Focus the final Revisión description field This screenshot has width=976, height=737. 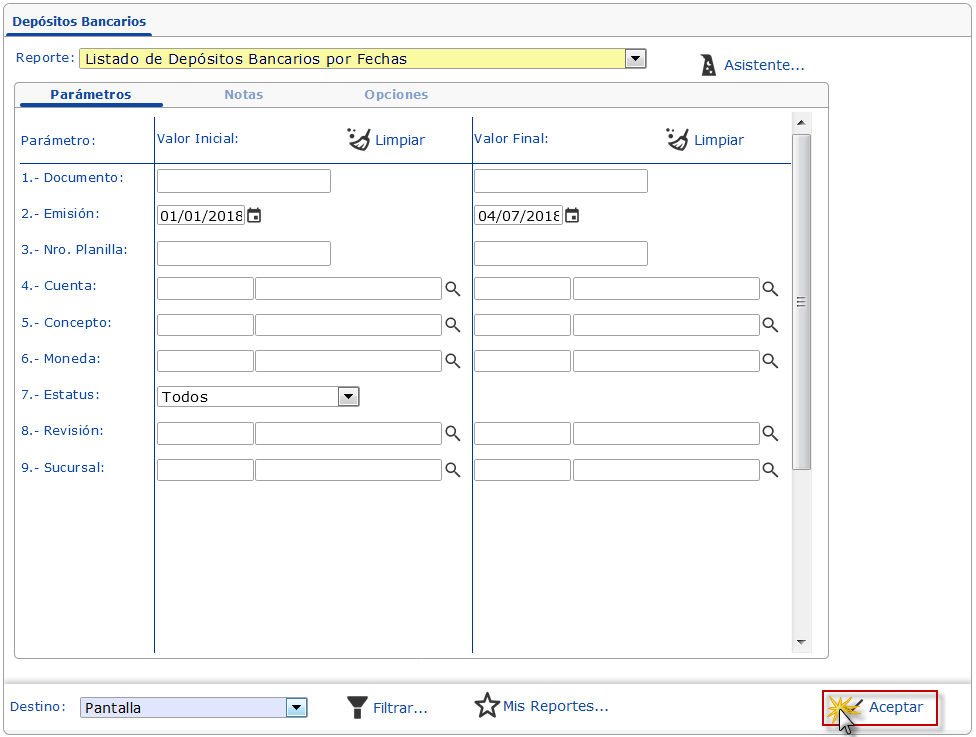click(666, 433)
